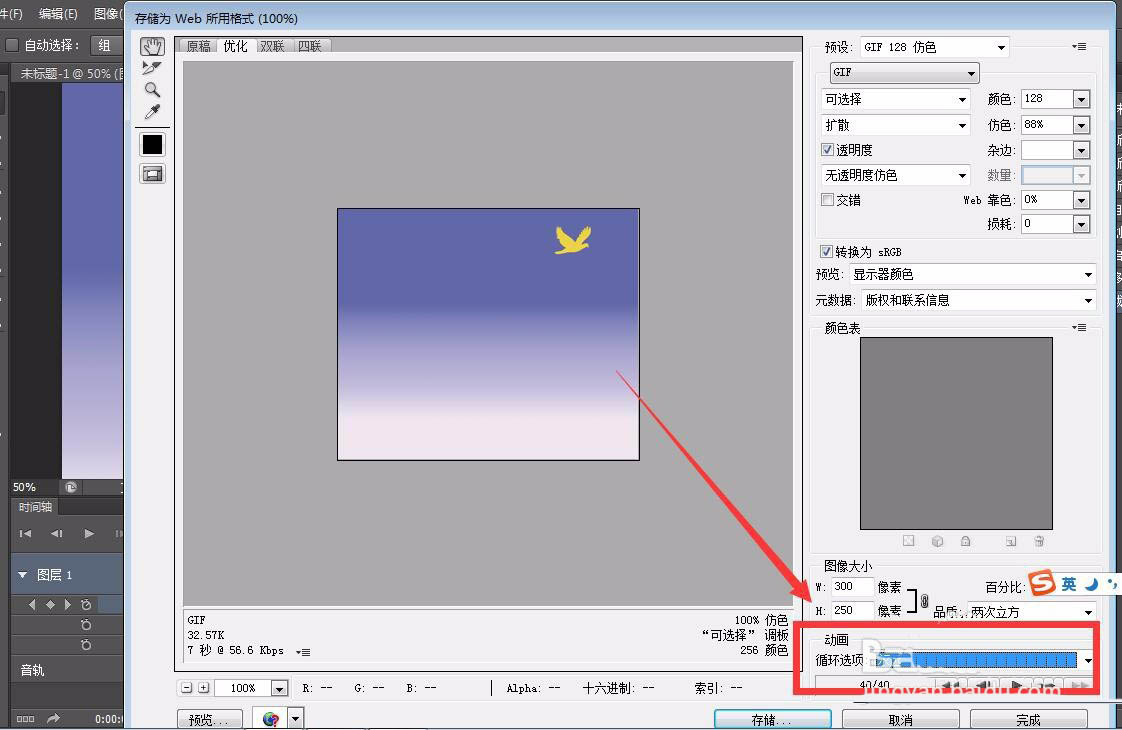Open the optimize preset flyout menu icon

[x=1080, y=47]
